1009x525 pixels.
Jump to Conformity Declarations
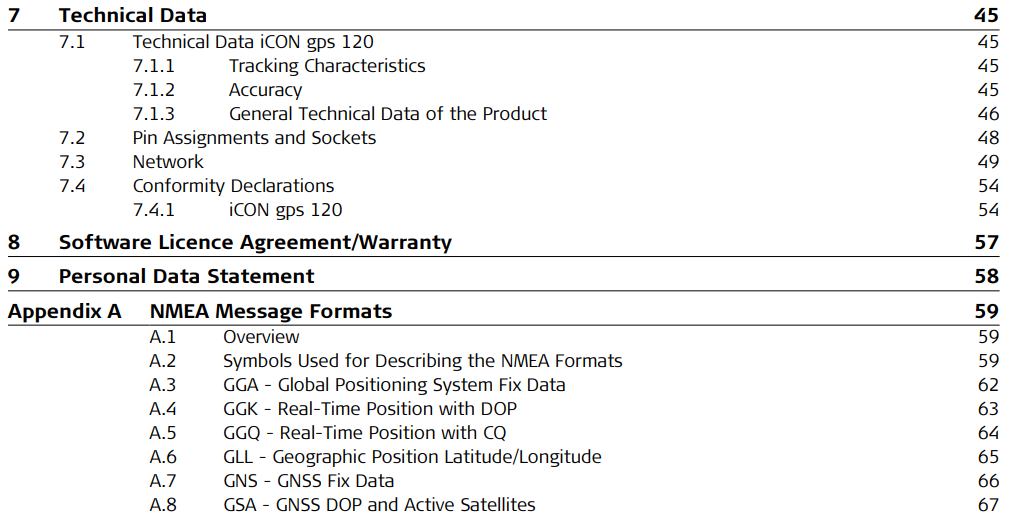coord(233,186)
